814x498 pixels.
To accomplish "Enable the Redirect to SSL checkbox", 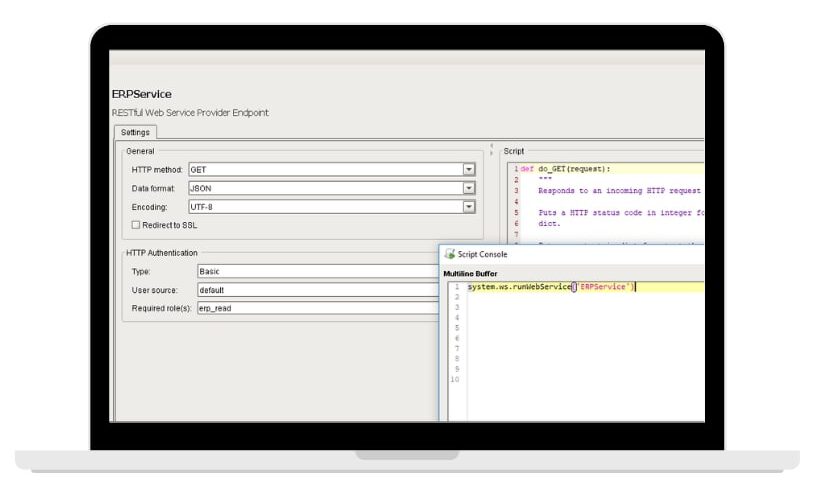I will 136,225.
